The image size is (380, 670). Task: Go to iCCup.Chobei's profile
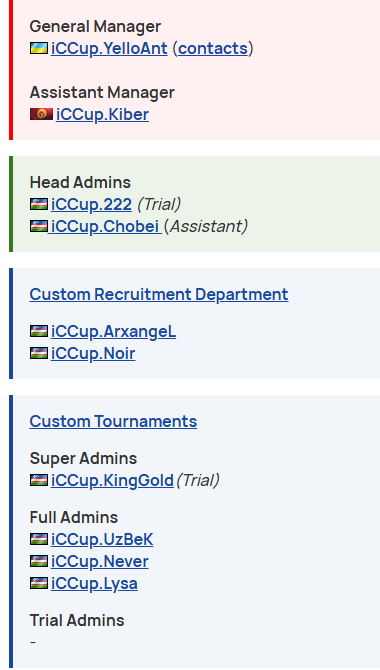tap(105, 226)
